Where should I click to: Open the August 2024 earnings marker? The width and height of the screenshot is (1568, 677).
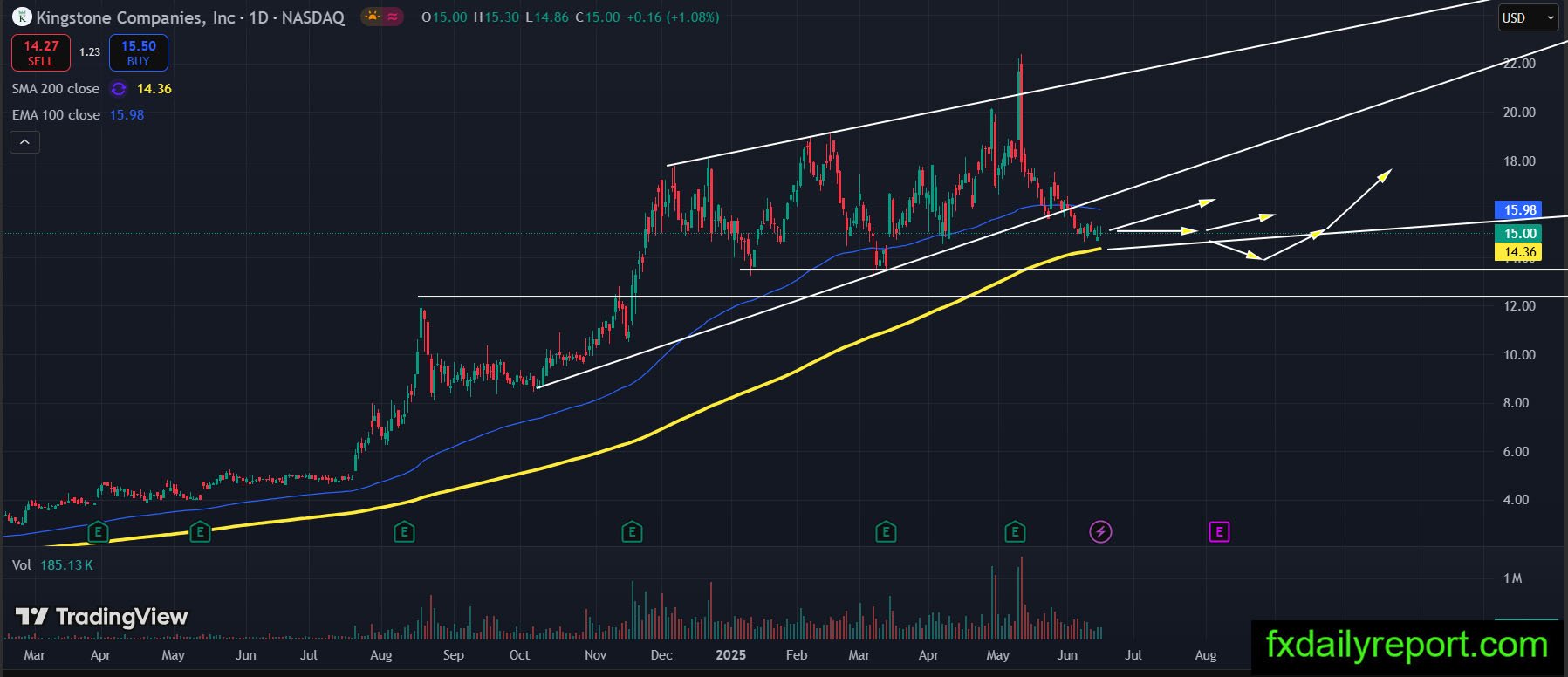(403, 531)
